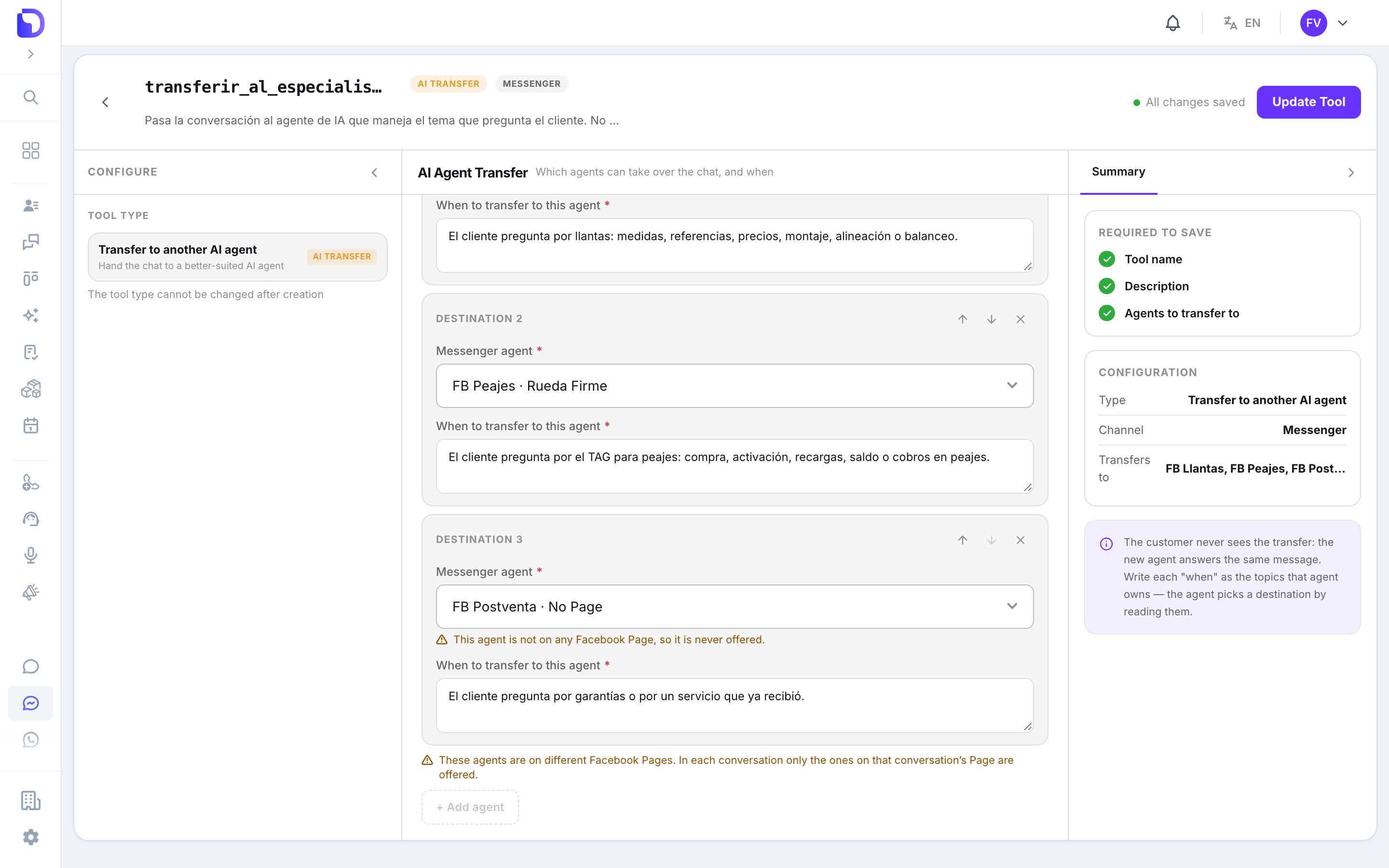Open the FV user account menu

coord(1324,23)
